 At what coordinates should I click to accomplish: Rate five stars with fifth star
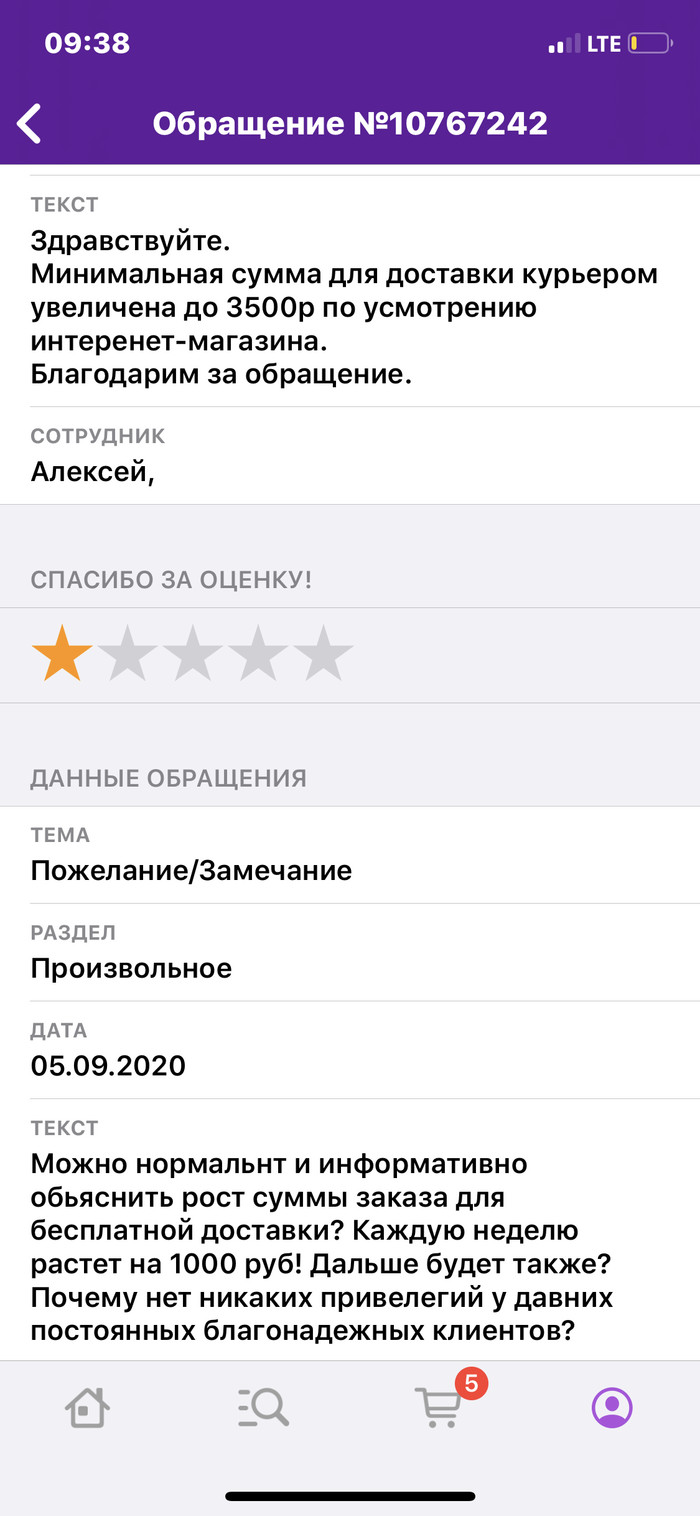pos(324,654)
